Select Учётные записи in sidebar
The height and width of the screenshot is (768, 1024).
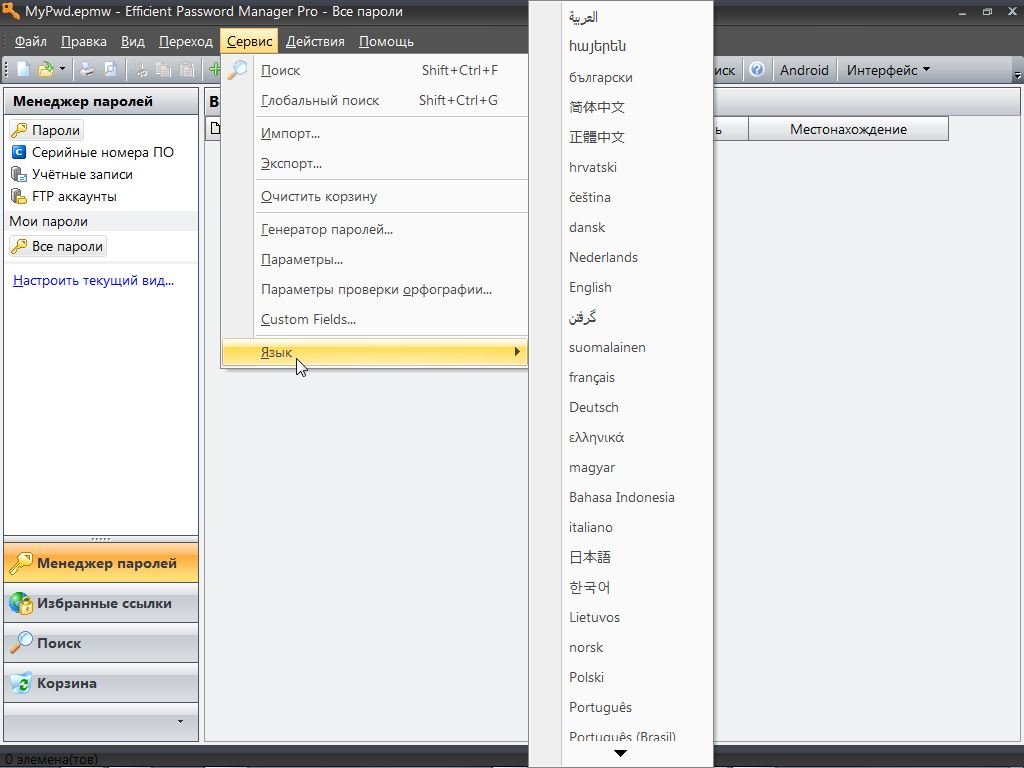[x=72, y=174]
